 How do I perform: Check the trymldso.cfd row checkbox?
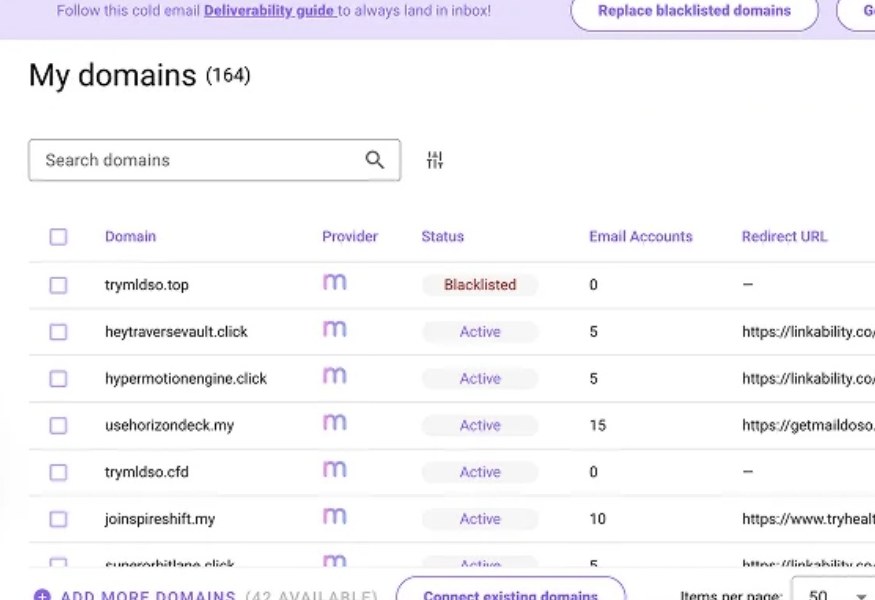tap(58, 473)
